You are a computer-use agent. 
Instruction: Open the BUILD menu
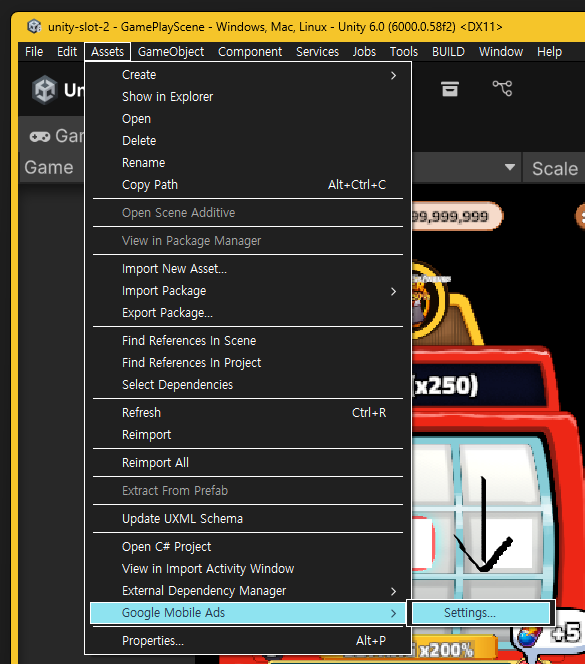pos(448,52)
